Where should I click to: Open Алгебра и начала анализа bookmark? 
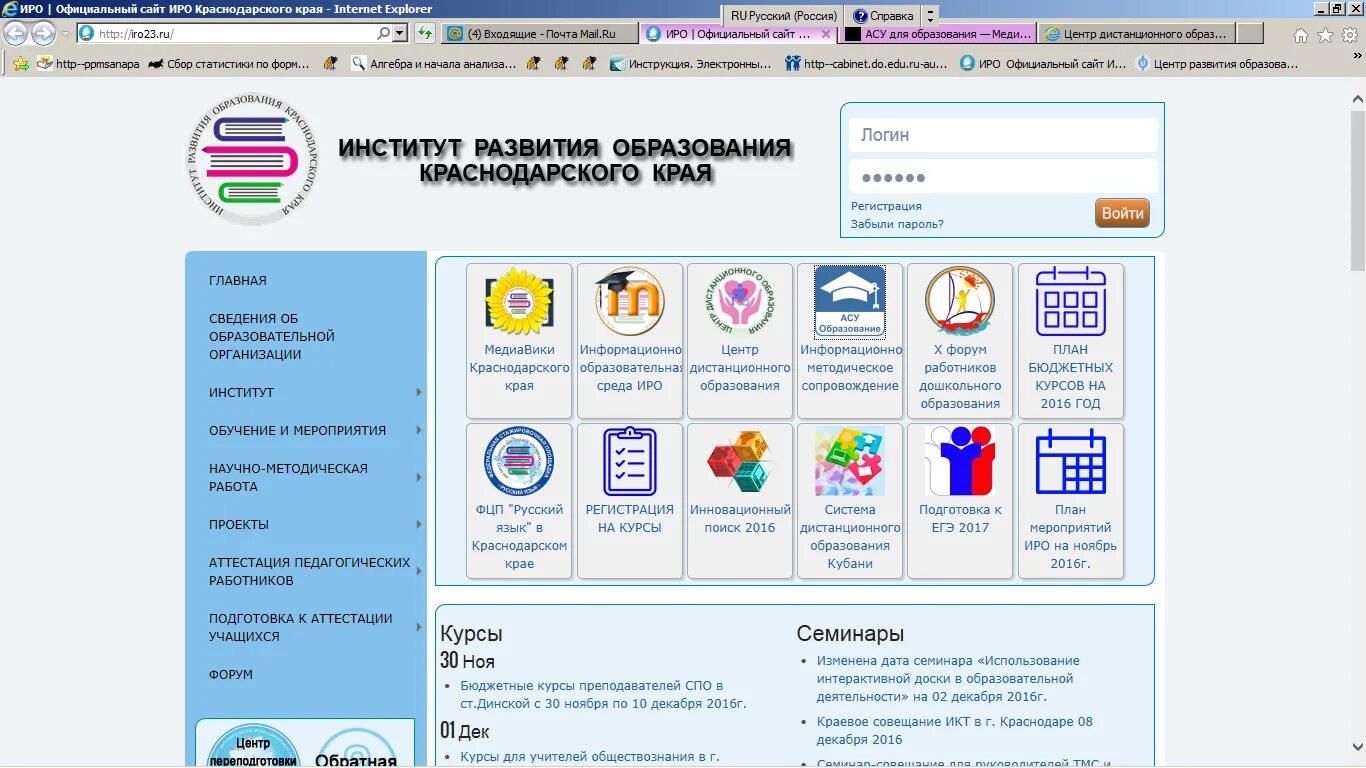pyautogui.click(x=434, y=63)
